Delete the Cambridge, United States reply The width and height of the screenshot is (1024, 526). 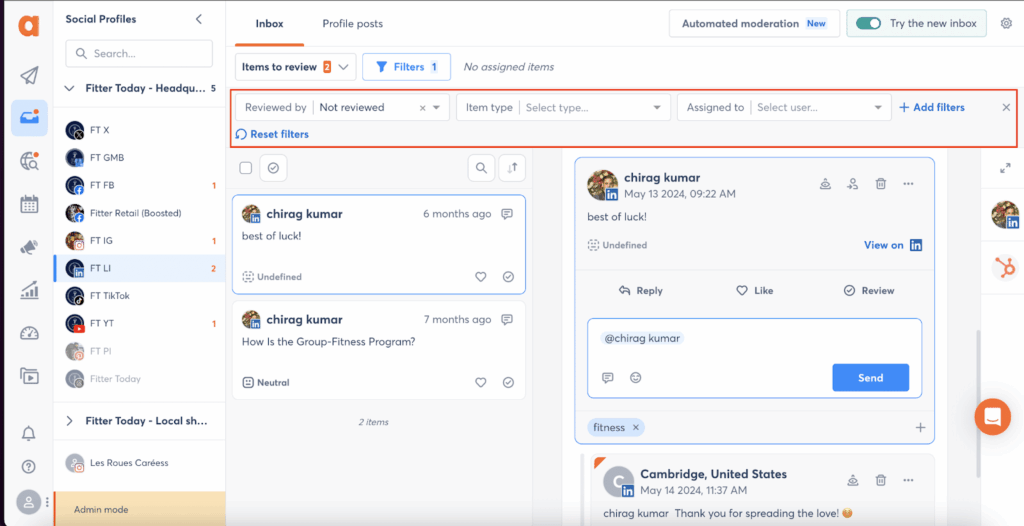pos(881,480)
